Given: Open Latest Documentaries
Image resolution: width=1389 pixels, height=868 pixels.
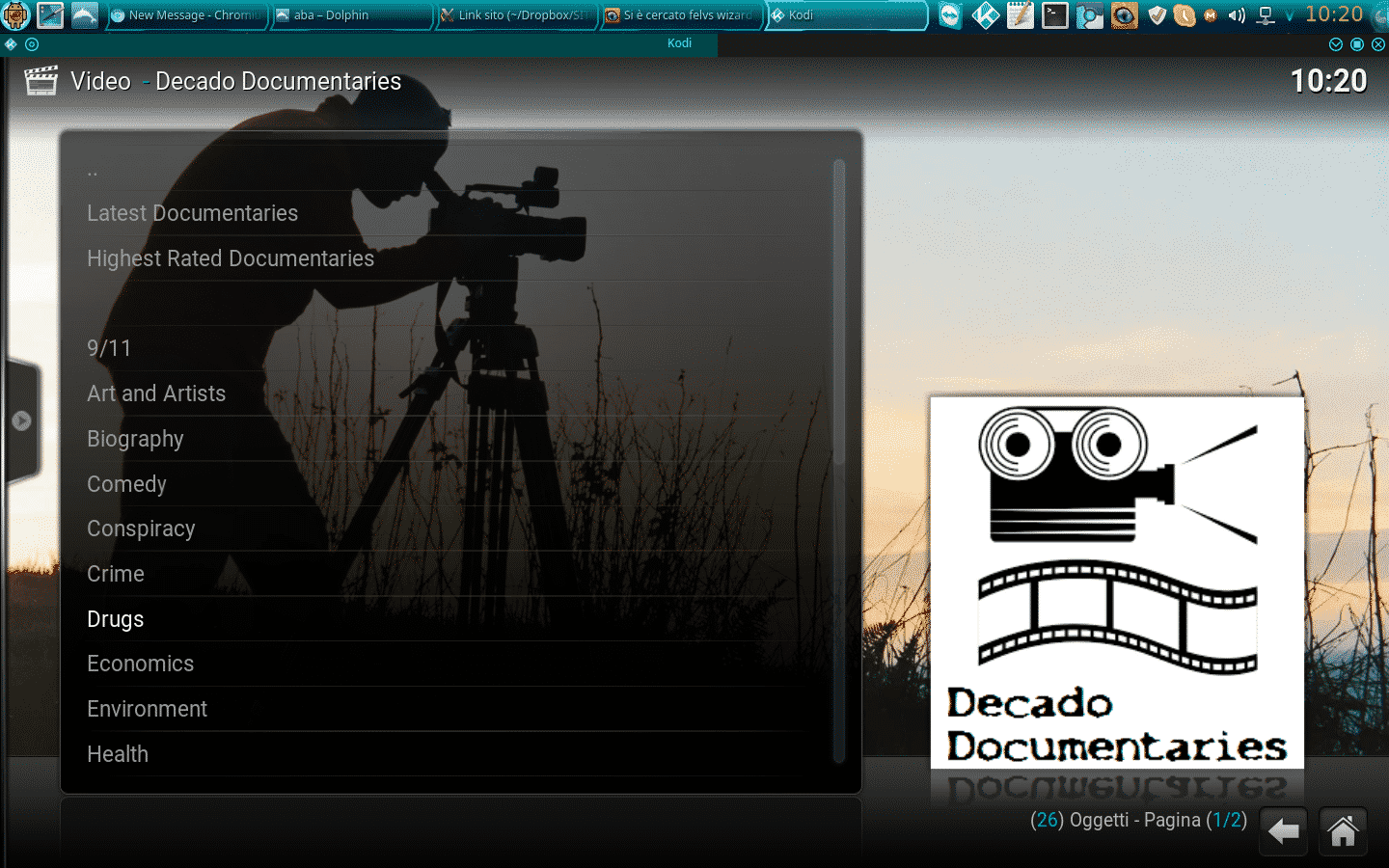Looking at the screenshot, I should pyautogui.click(x=447, y=213).
